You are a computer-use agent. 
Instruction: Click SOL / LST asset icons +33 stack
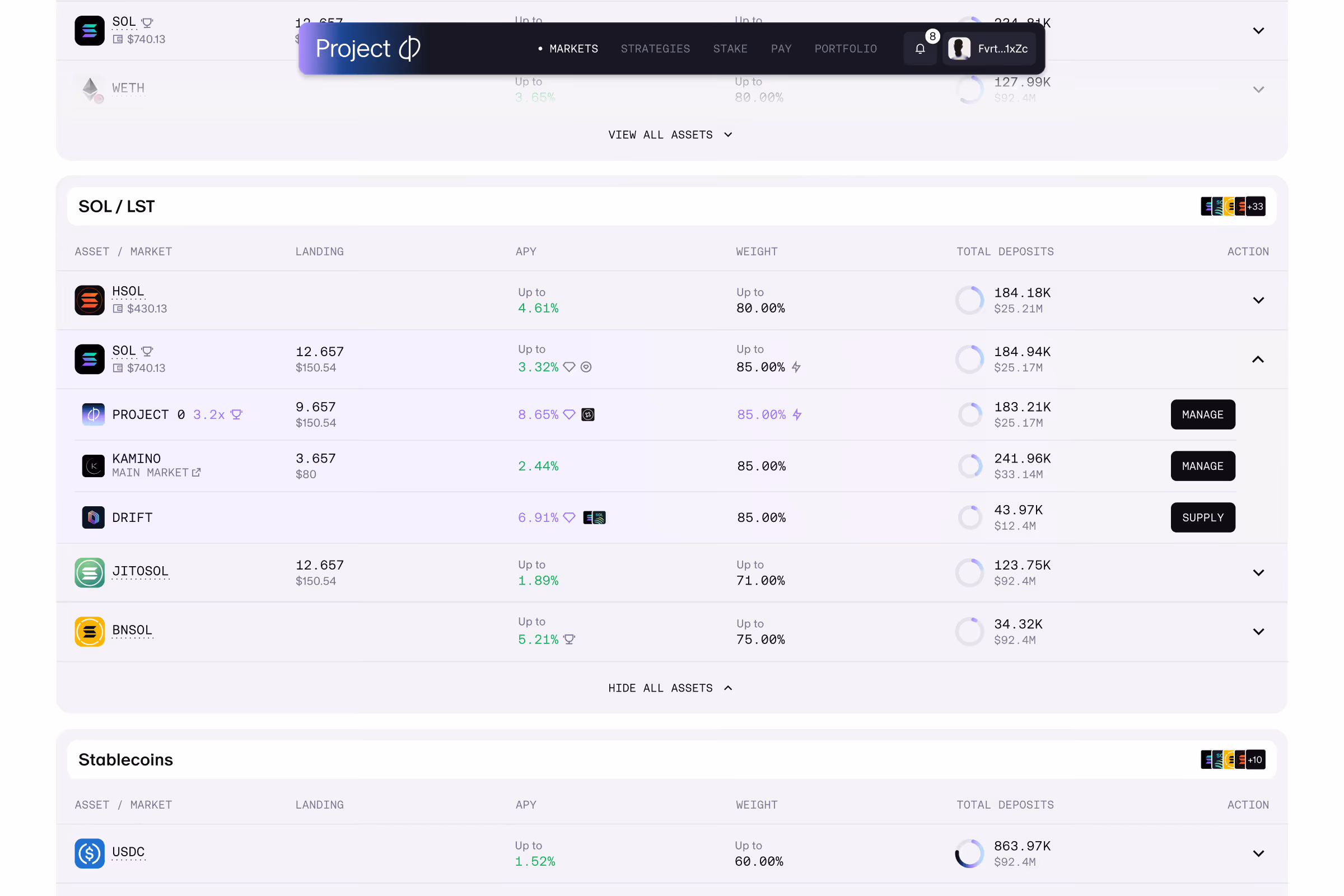click(1233, 206)
